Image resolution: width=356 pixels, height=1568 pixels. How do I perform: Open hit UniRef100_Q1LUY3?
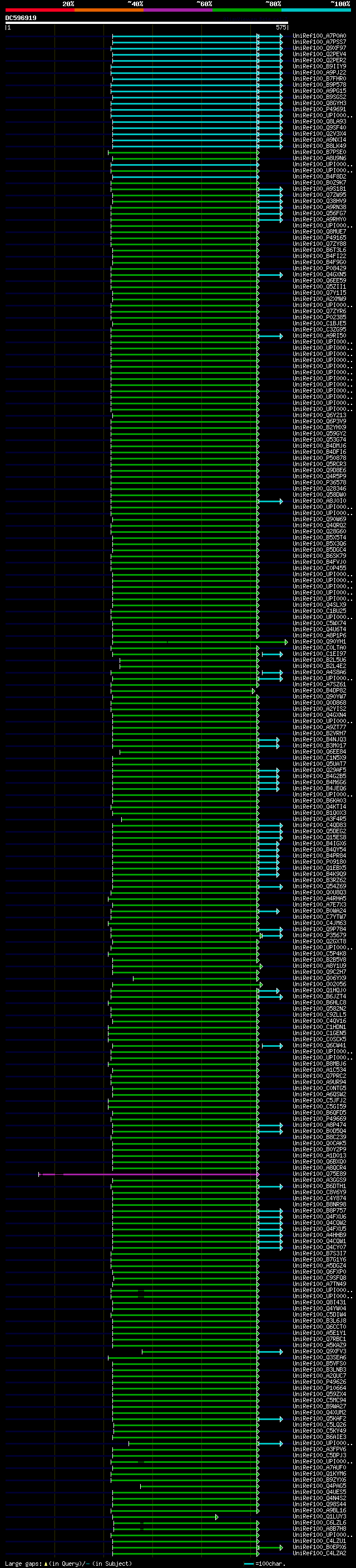tap(319, 1516)
